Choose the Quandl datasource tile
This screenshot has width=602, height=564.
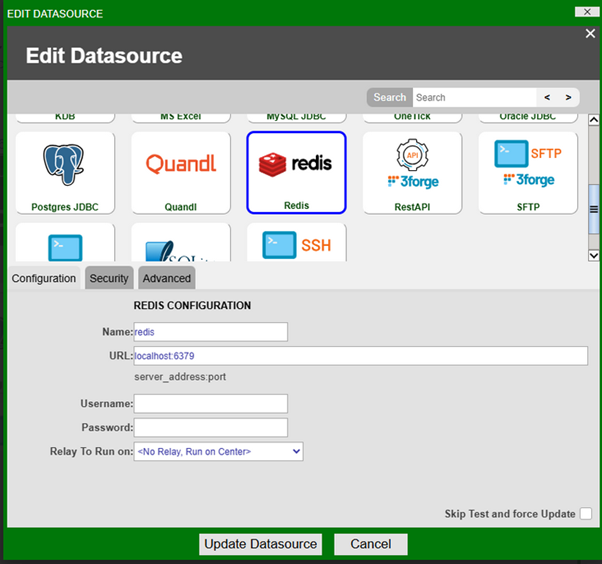tap(181, 172)
